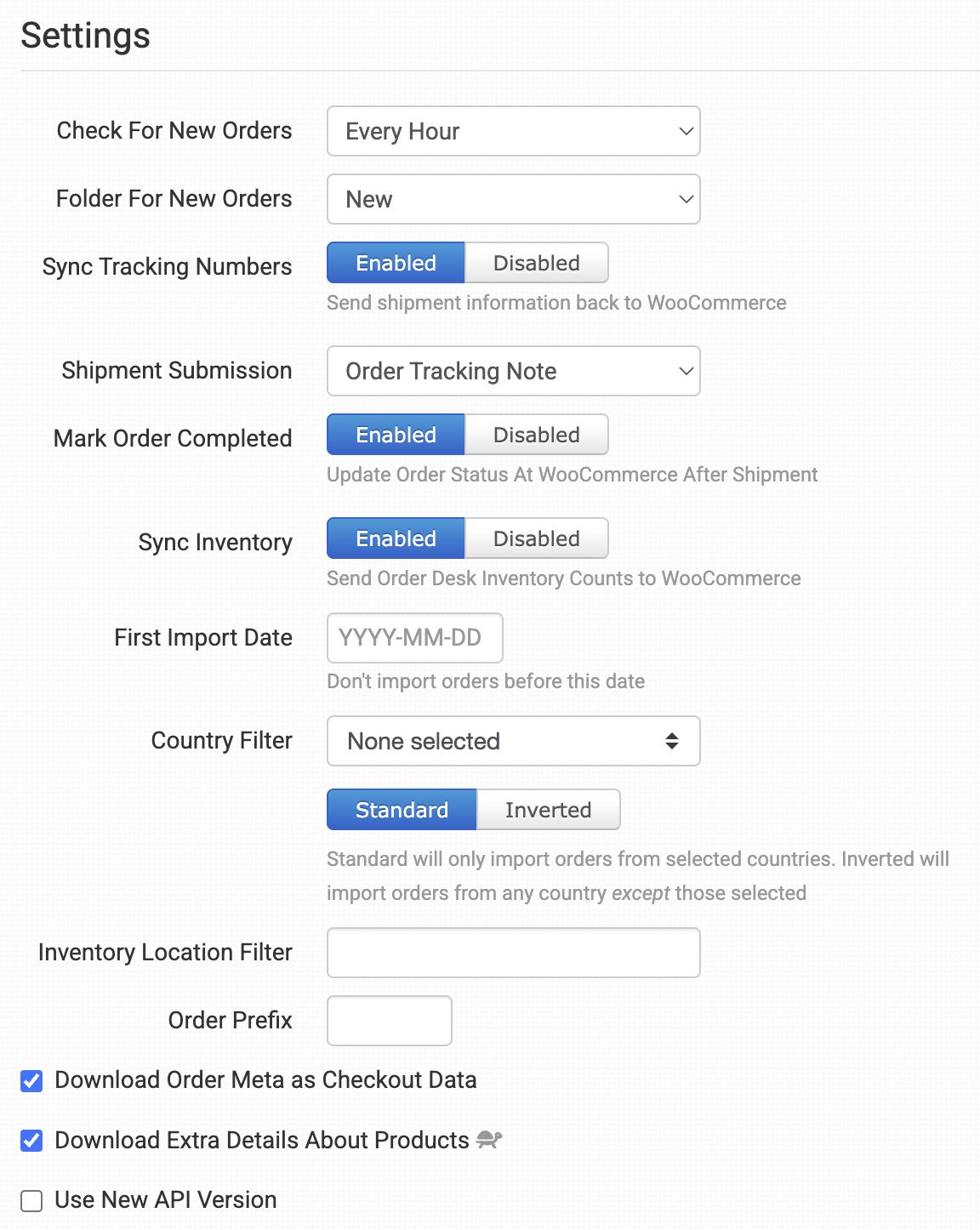This screenshot has height=1230, width=980.
Task: Uncheck Download Extra Details About Products
Action: click(x=31, y=1141)
